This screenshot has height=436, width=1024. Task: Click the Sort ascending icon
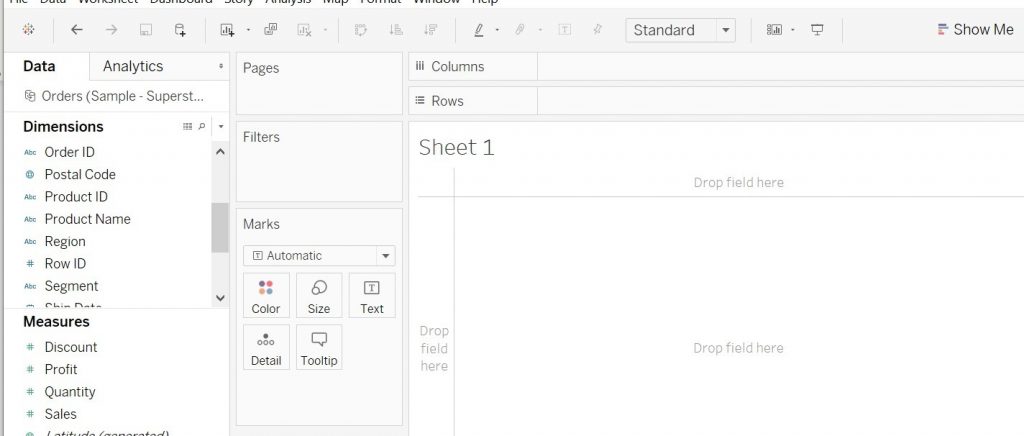coord(396,29)
